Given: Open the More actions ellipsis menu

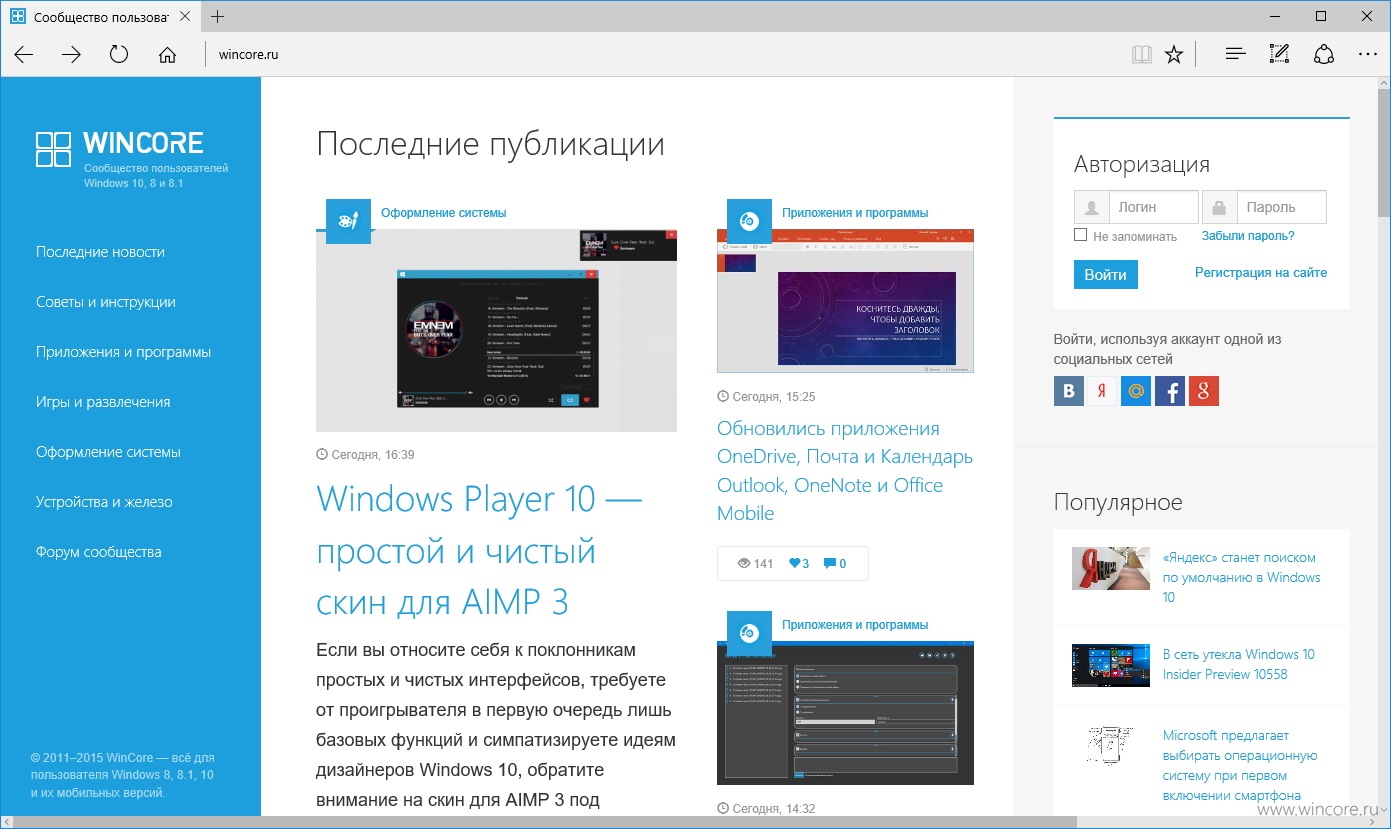Looking at the screenshot, I should coord(1367,54).
